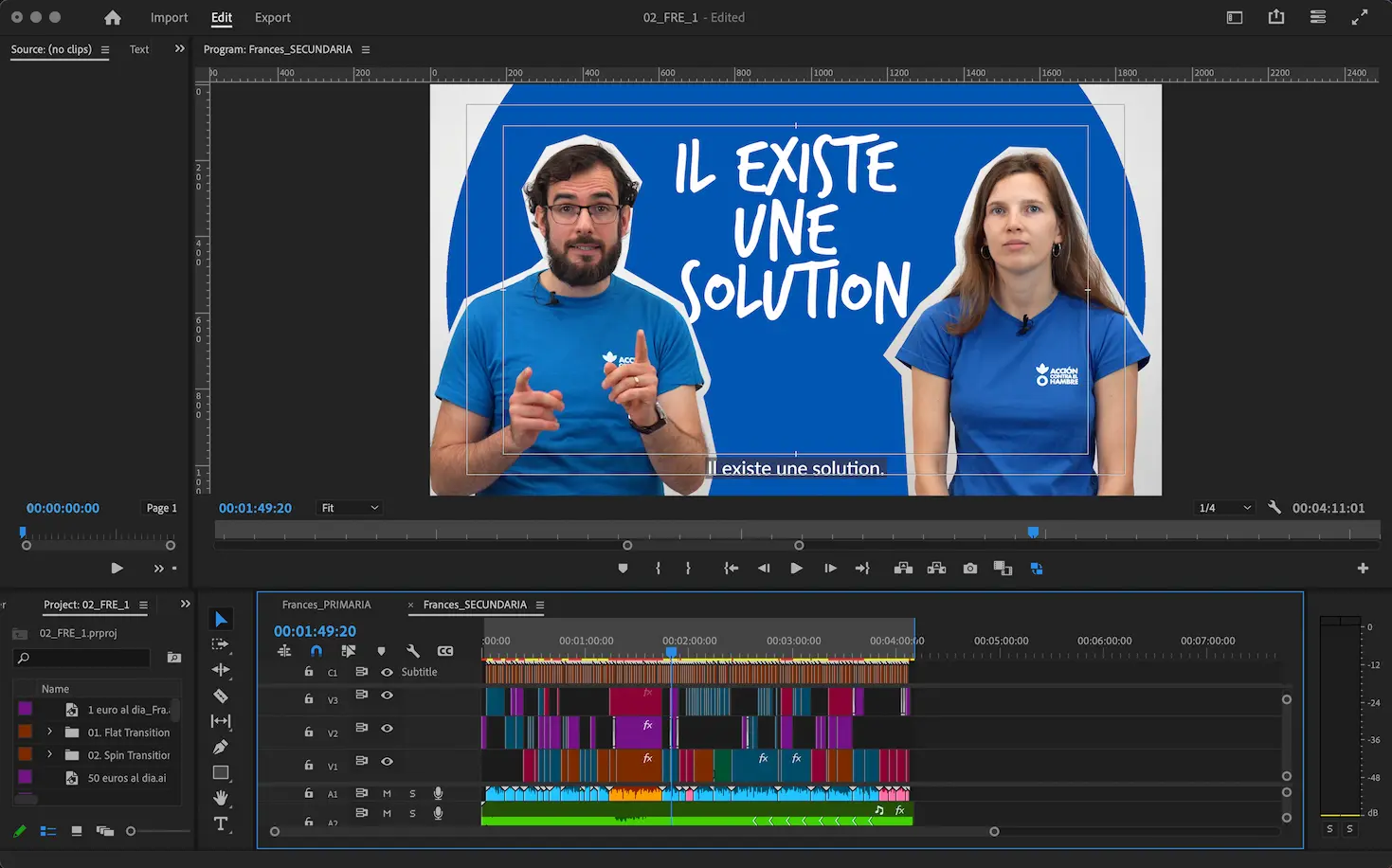The width and height of the screenshot is (1392, 868).
Task: Select the Type tool
Action: click(221, 823)
